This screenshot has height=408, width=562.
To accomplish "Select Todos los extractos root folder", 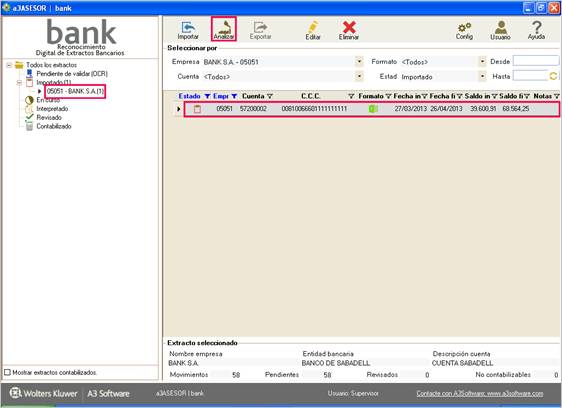I will (x=51, y=65).
